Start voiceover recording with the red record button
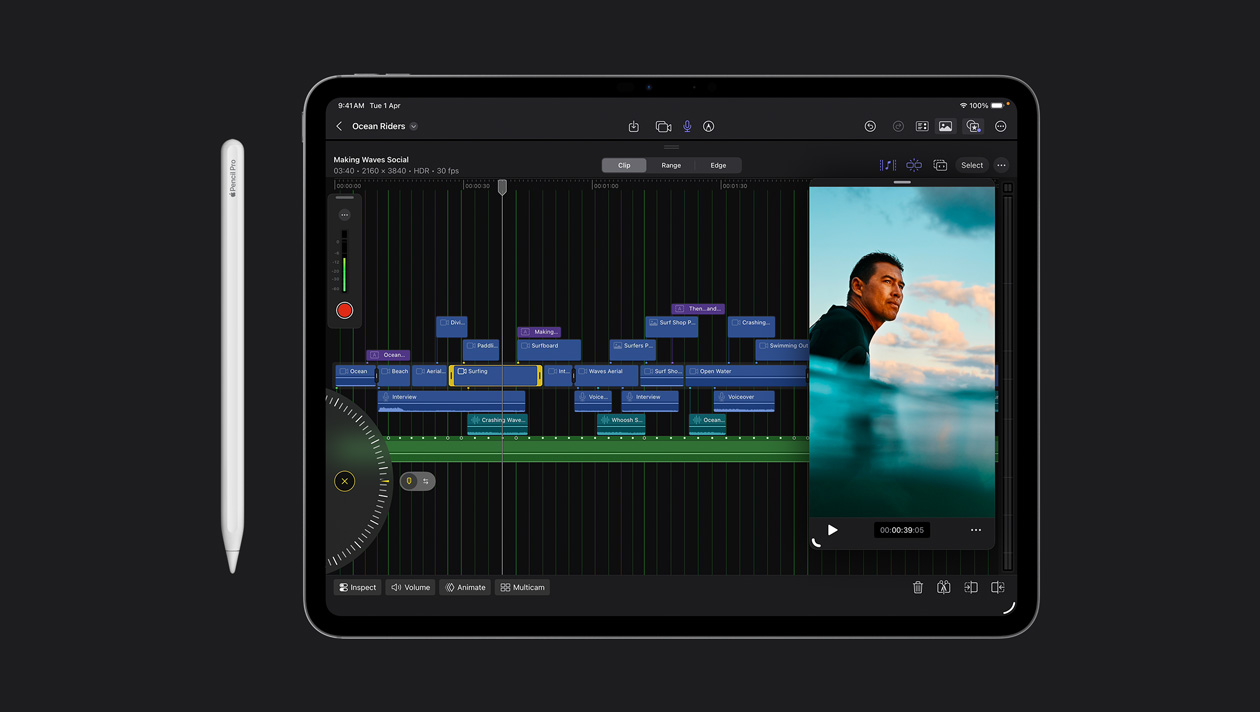The image size is (1260, 712). (x=344, y=310)
